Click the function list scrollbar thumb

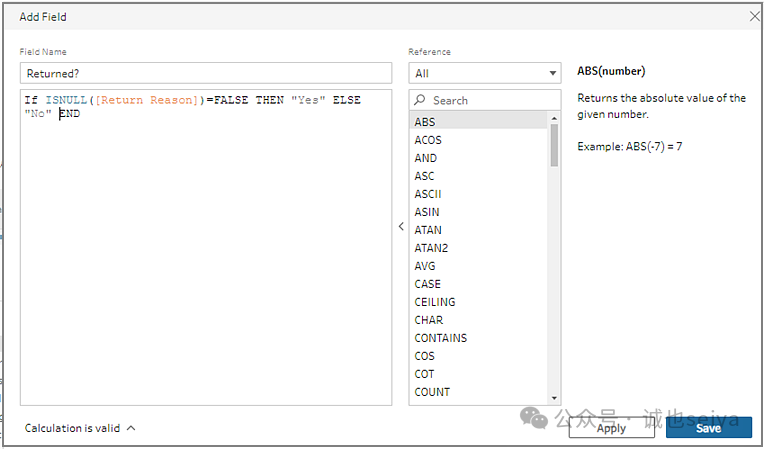[554, 145]
